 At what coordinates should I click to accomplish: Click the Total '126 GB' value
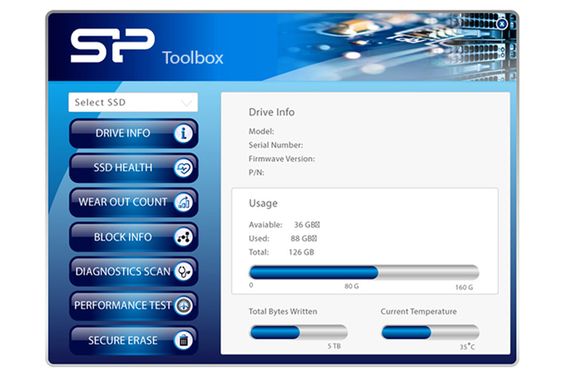pos(301,252)
